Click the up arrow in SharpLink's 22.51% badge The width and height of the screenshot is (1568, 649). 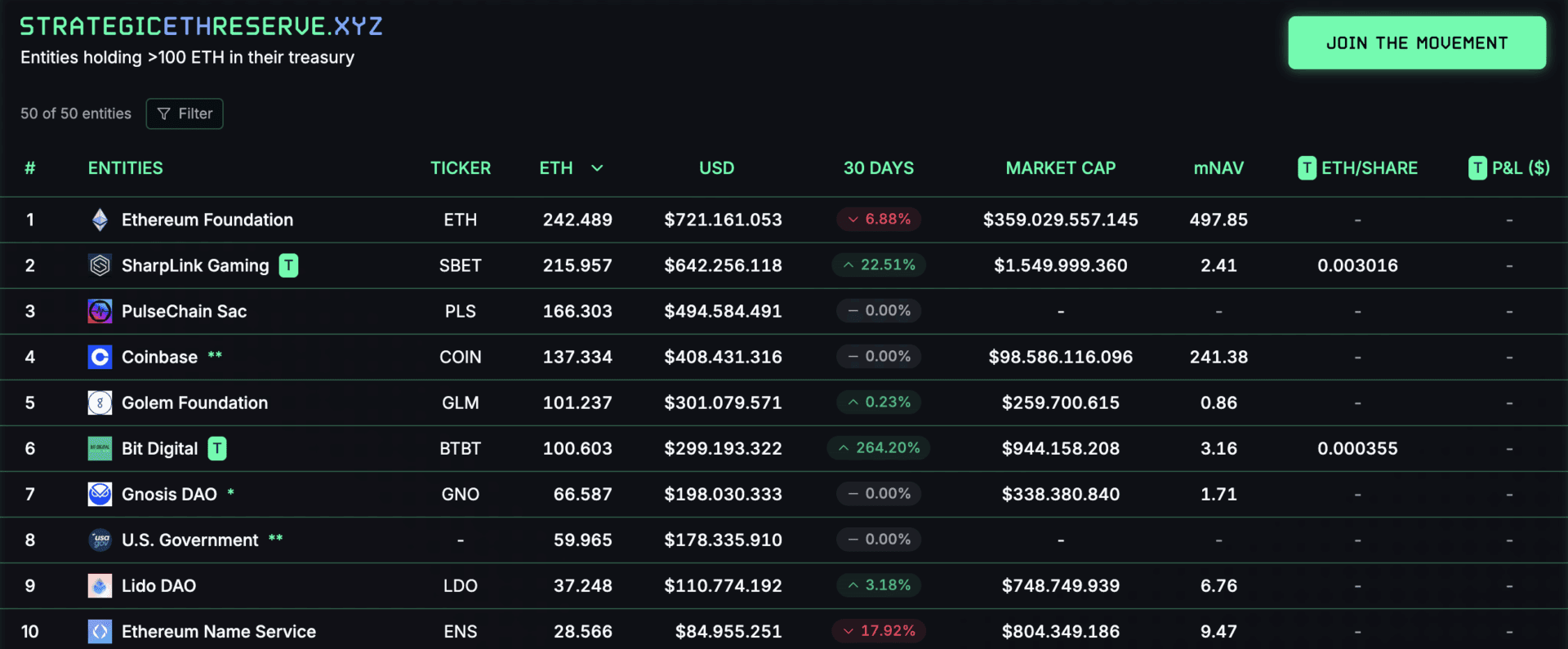click(849, 265)
